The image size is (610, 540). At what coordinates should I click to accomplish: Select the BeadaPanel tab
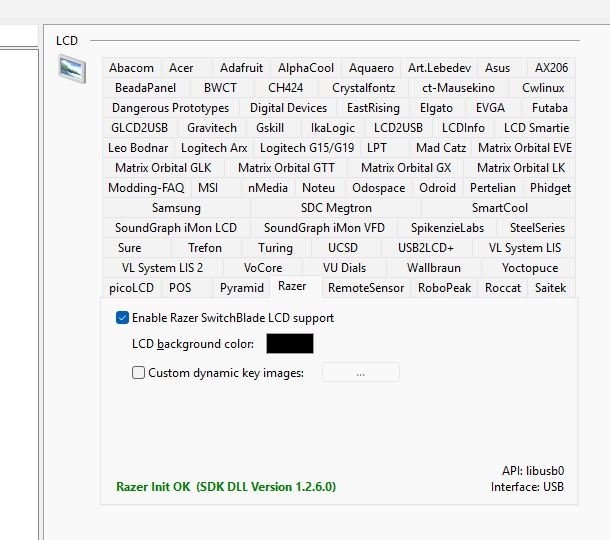pos(145,88)
